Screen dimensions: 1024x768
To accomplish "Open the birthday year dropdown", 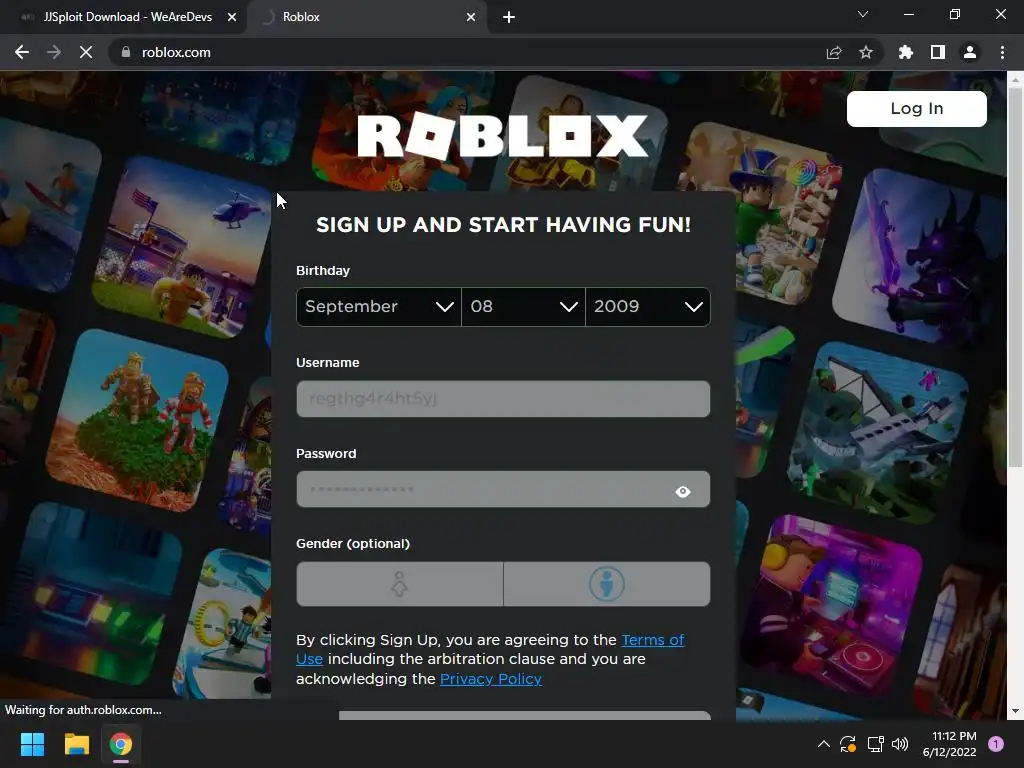I will [x=647, y=306].
